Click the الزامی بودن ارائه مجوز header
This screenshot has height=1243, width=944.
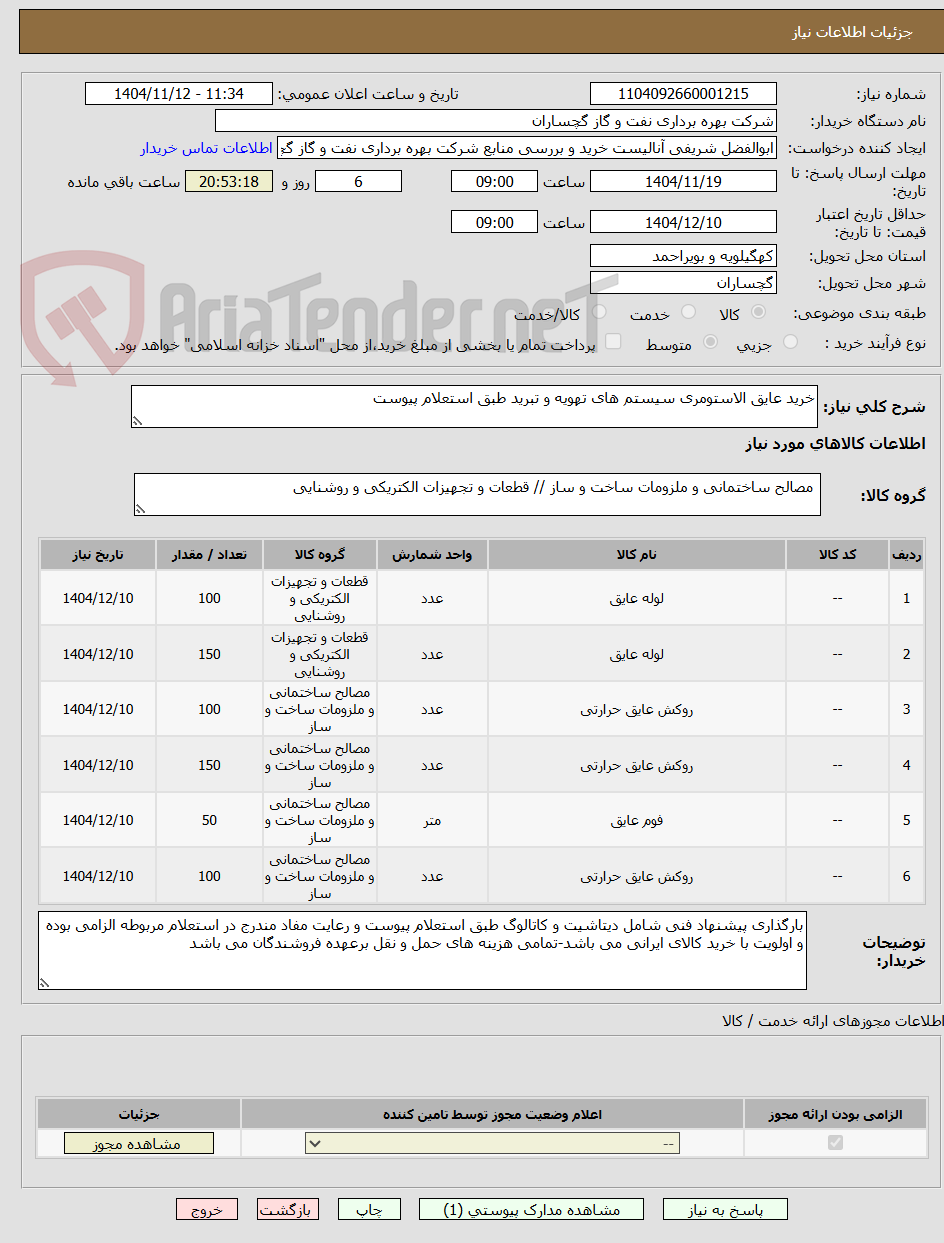point(835,1114)
